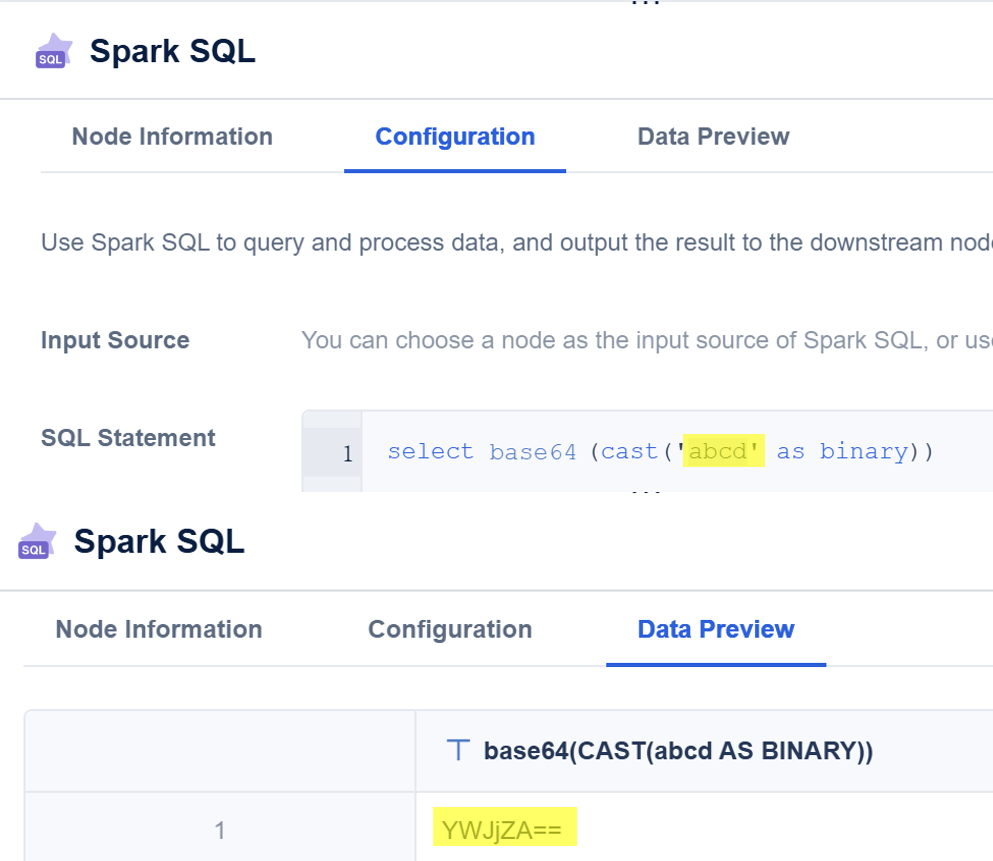This screenshot has width=993, height=861.
Task: Click the binary keyword in the SQL statement
Action: (x=863, y=452)
